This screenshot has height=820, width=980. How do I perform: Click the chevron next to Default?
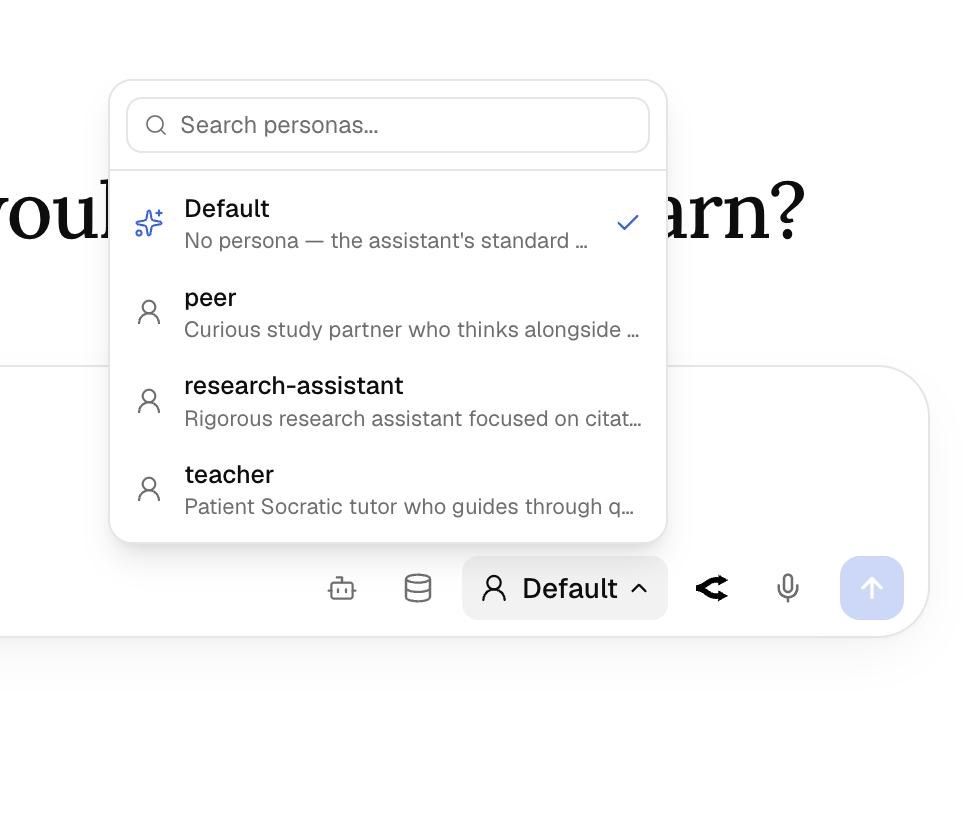[x=639, y=588]
